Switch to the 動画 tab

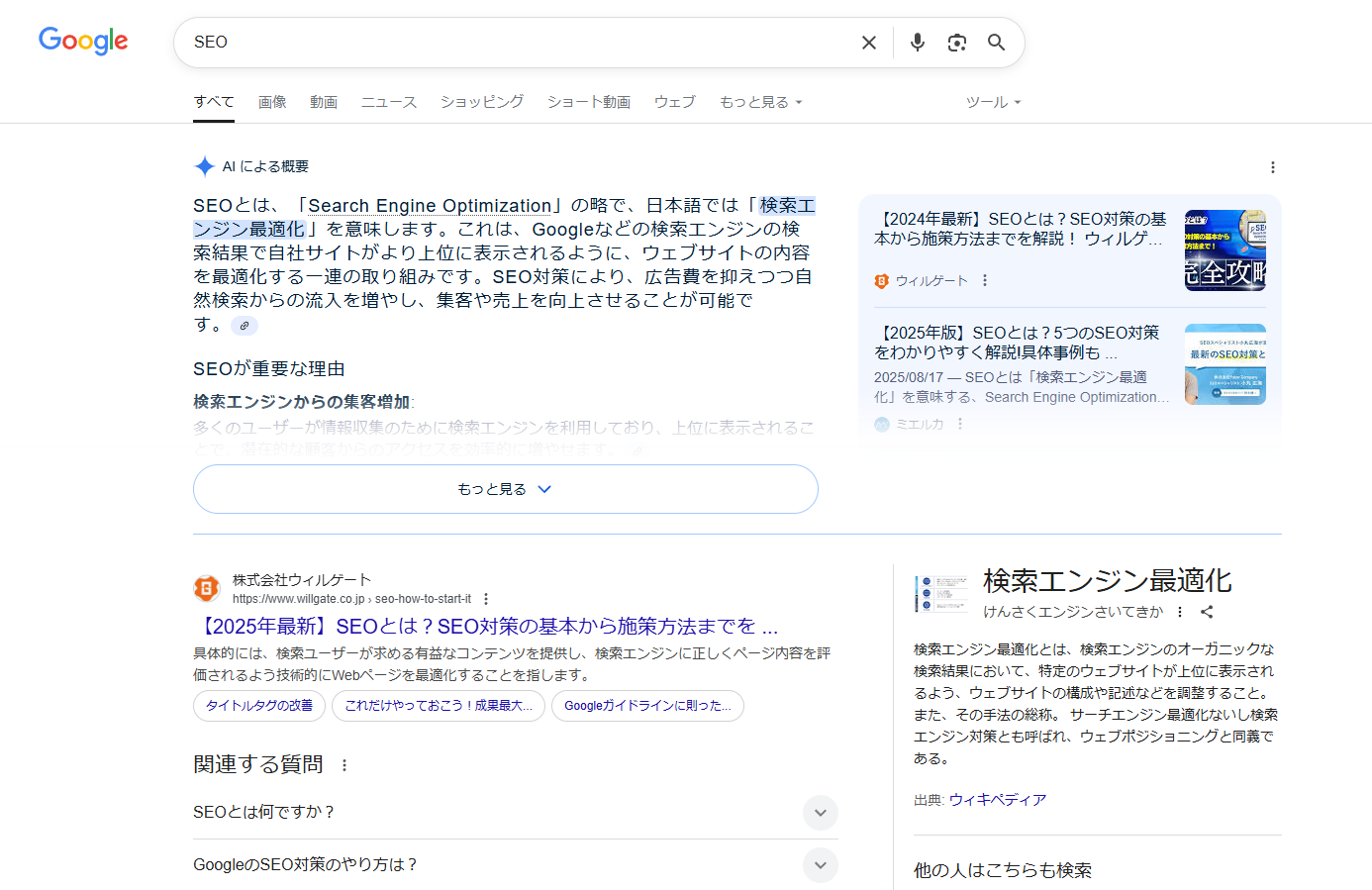coord(324,102)
